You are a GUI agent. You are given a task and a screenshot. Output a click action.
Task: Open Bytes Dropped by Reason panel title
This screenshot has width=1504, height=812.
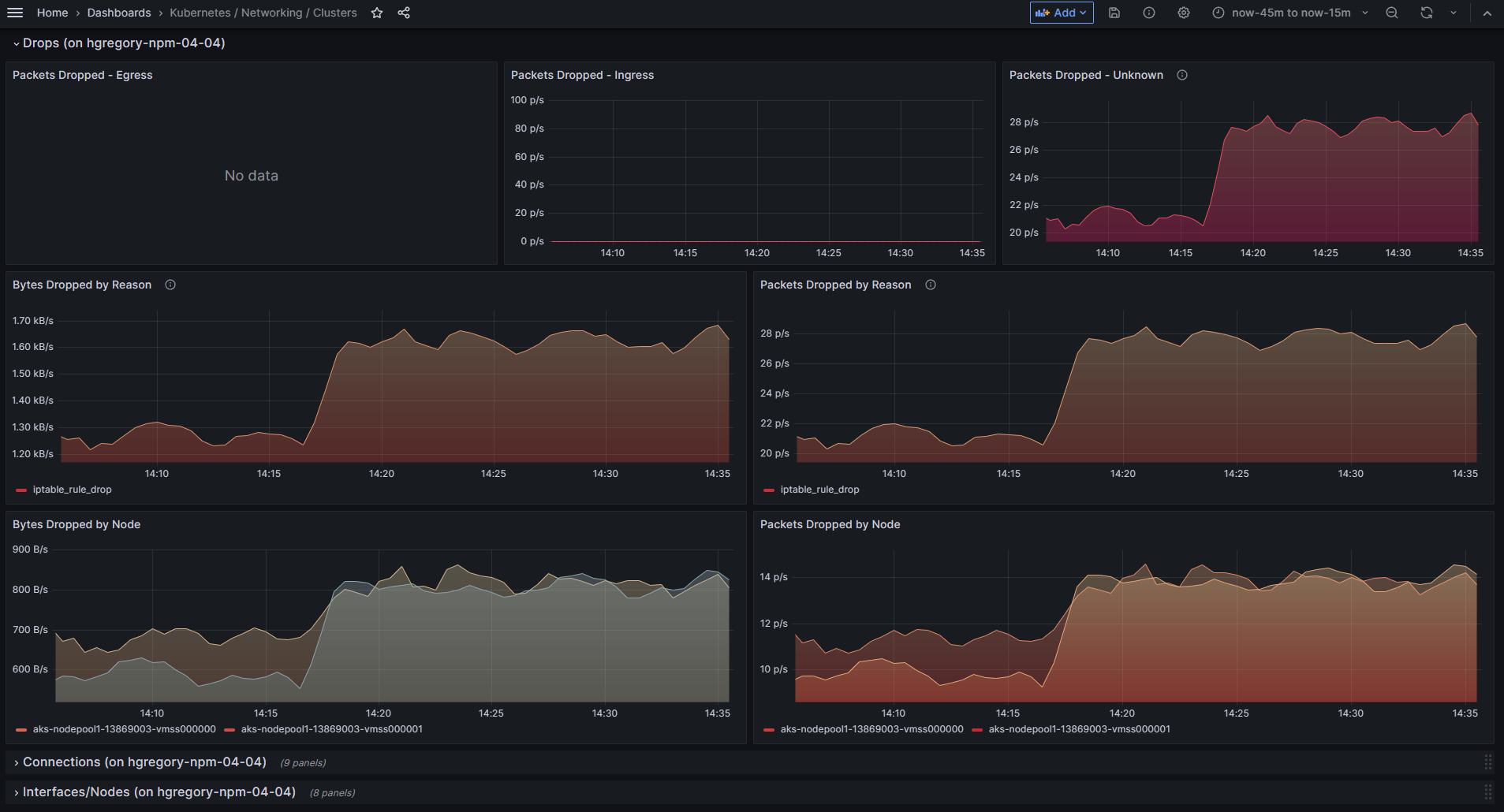click(82, 285)
